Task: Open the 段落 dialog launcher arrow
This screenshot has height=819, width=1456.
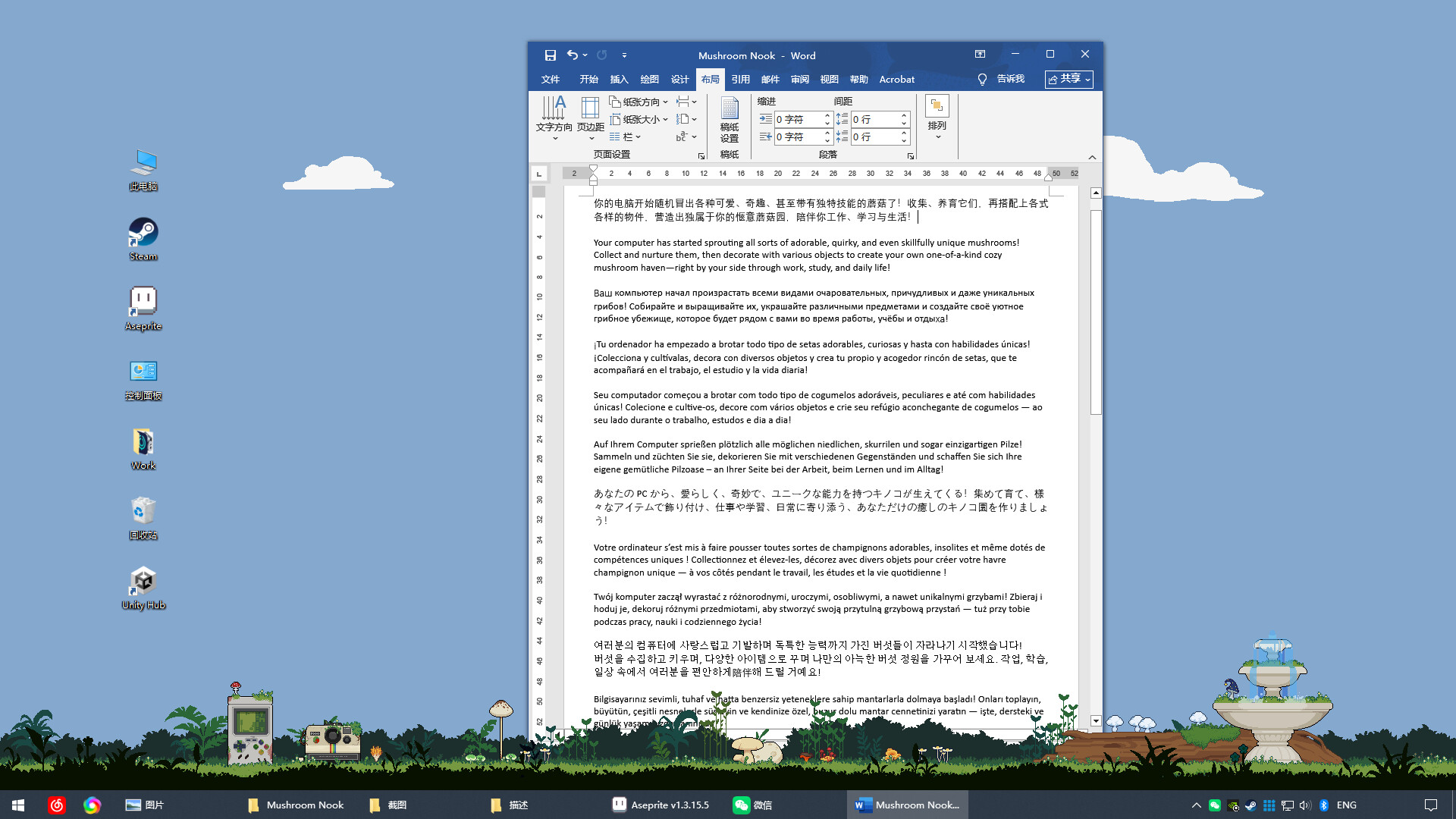Action: coord(910,155)
